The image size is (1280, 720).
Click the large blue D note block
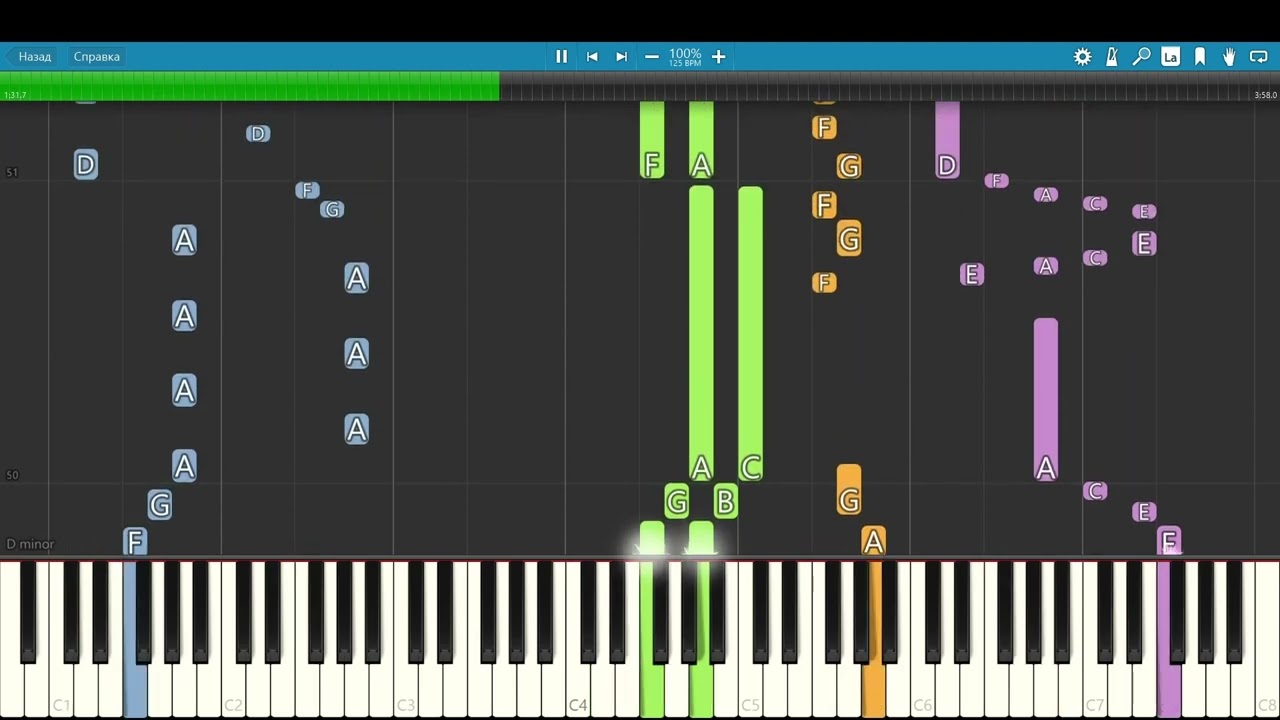click(85, 165)
